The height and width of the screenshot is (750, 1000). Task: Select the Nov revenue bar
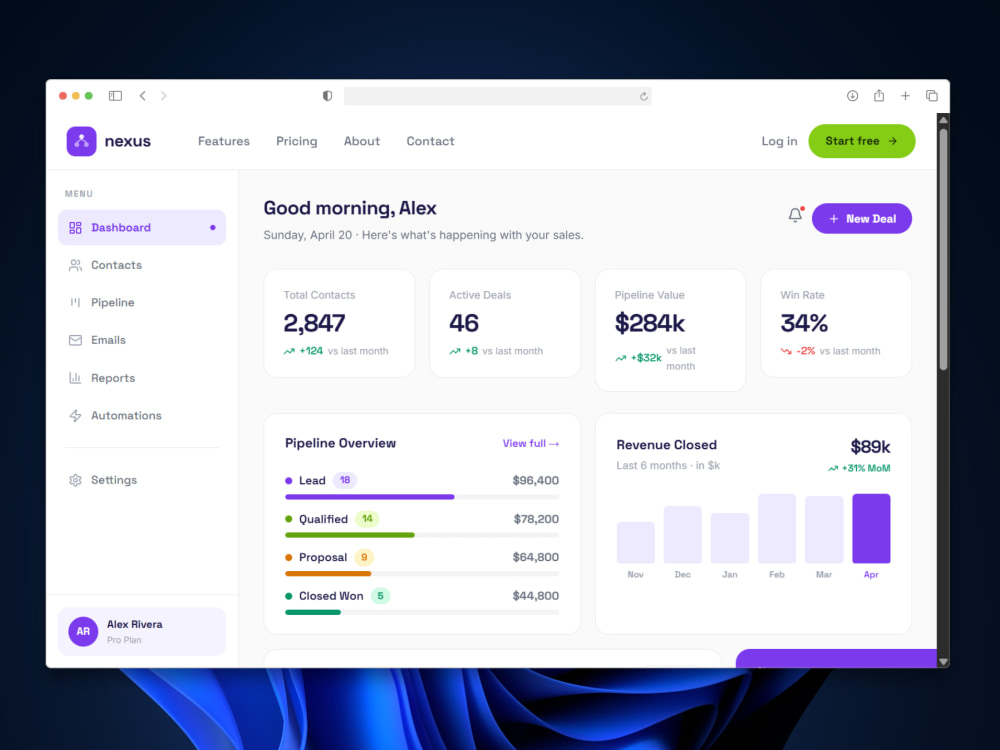click(635, 543)
